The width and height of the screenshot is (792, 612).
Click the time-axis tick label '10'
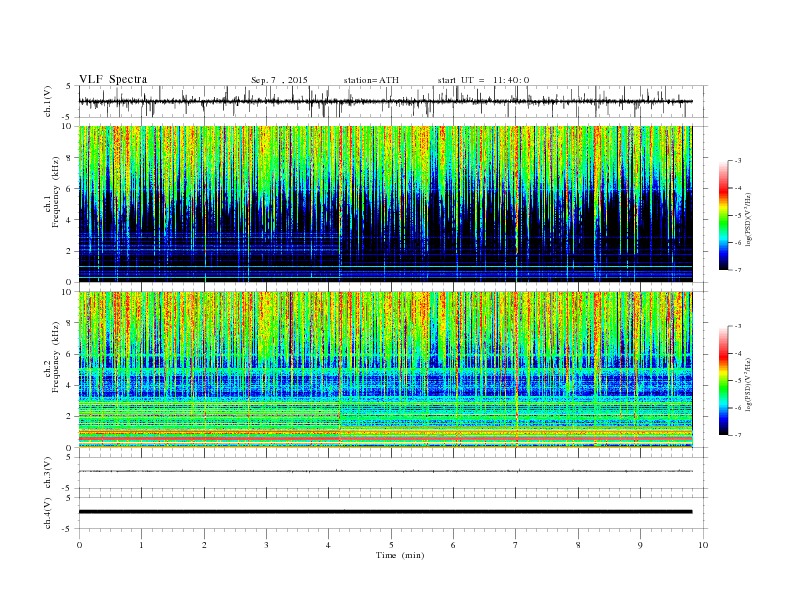[x=703, y=545]
